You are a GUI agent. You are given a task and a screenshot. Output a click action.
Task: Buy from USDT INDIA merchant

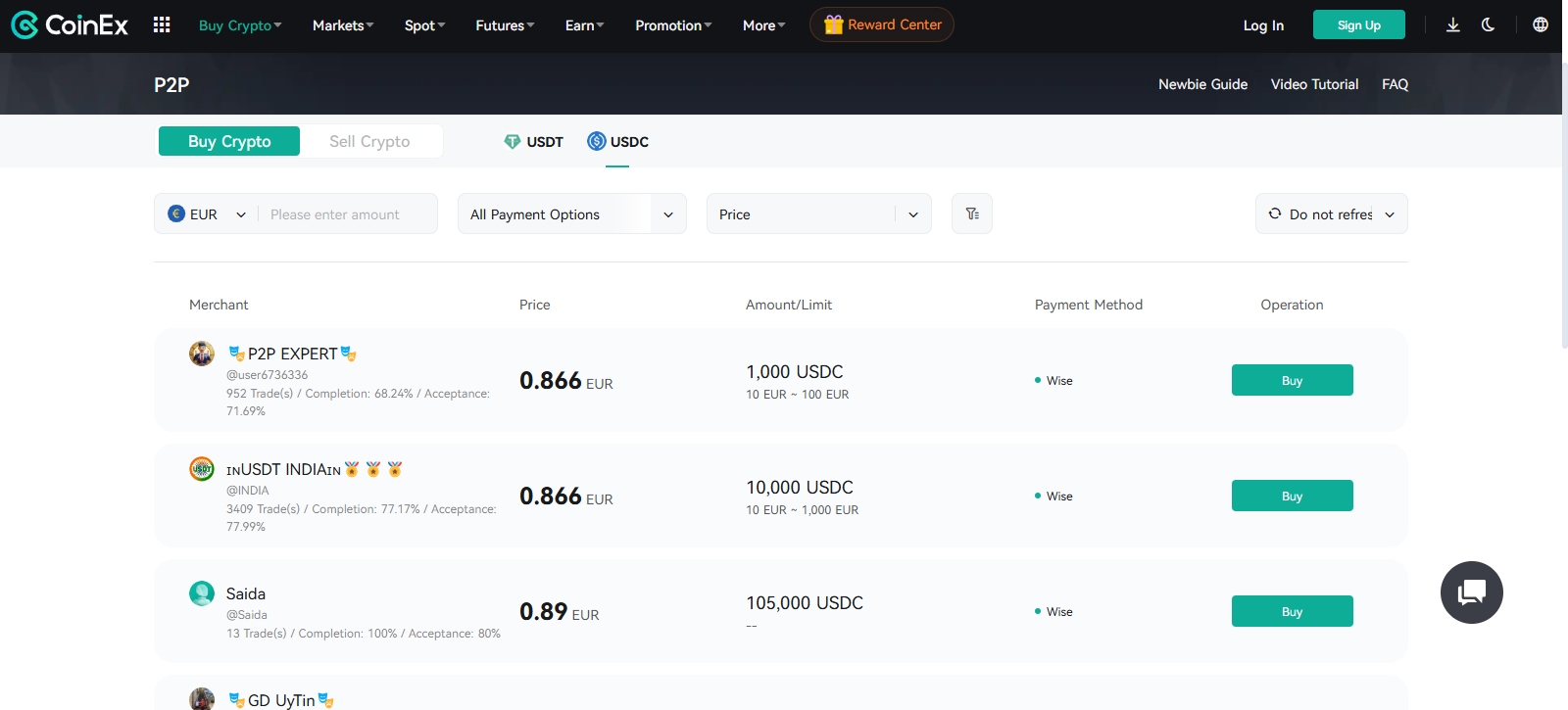[x=1293, y=496]
